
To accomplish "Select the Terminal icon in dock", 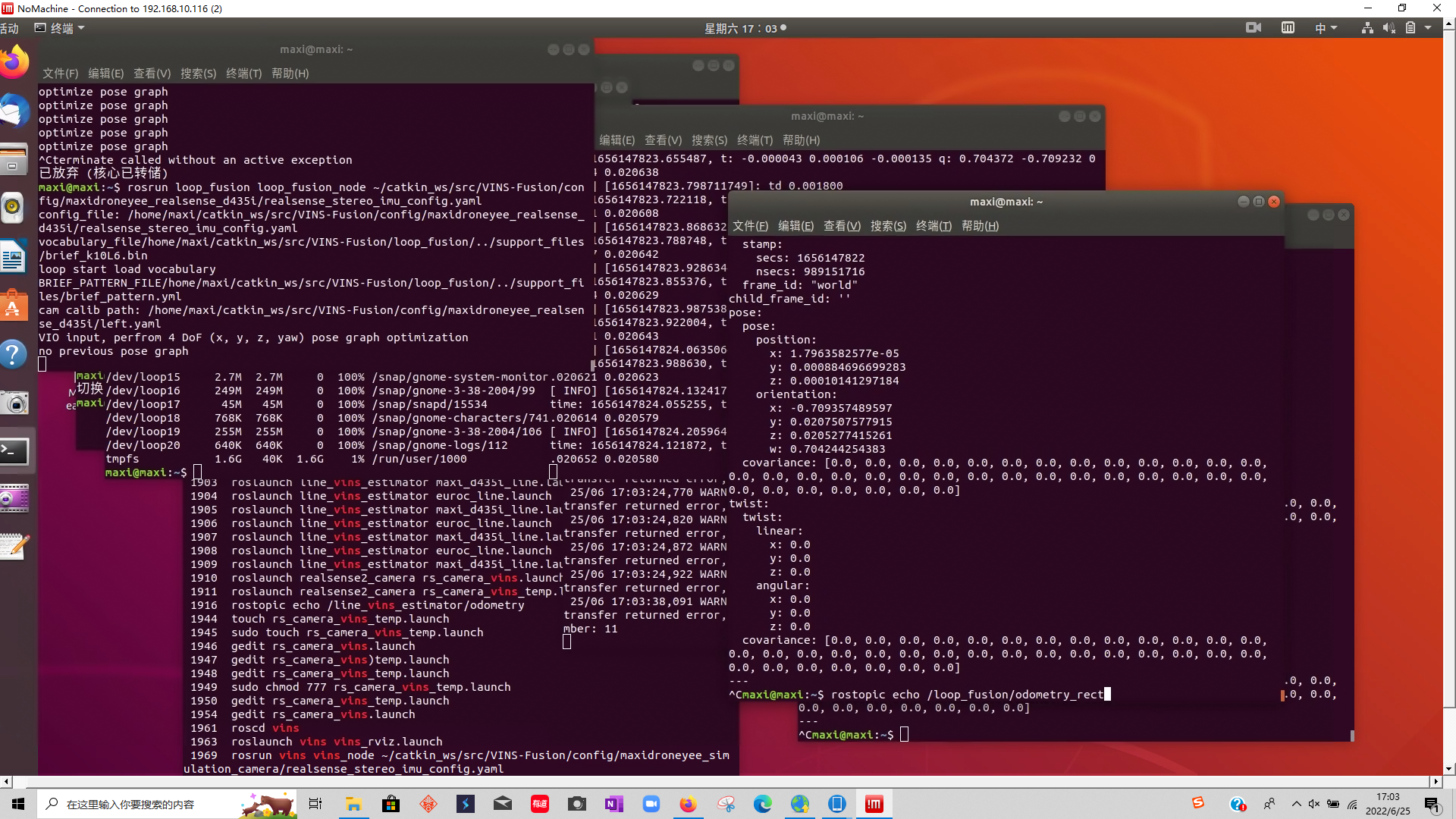I will click(x=14, y=451).
